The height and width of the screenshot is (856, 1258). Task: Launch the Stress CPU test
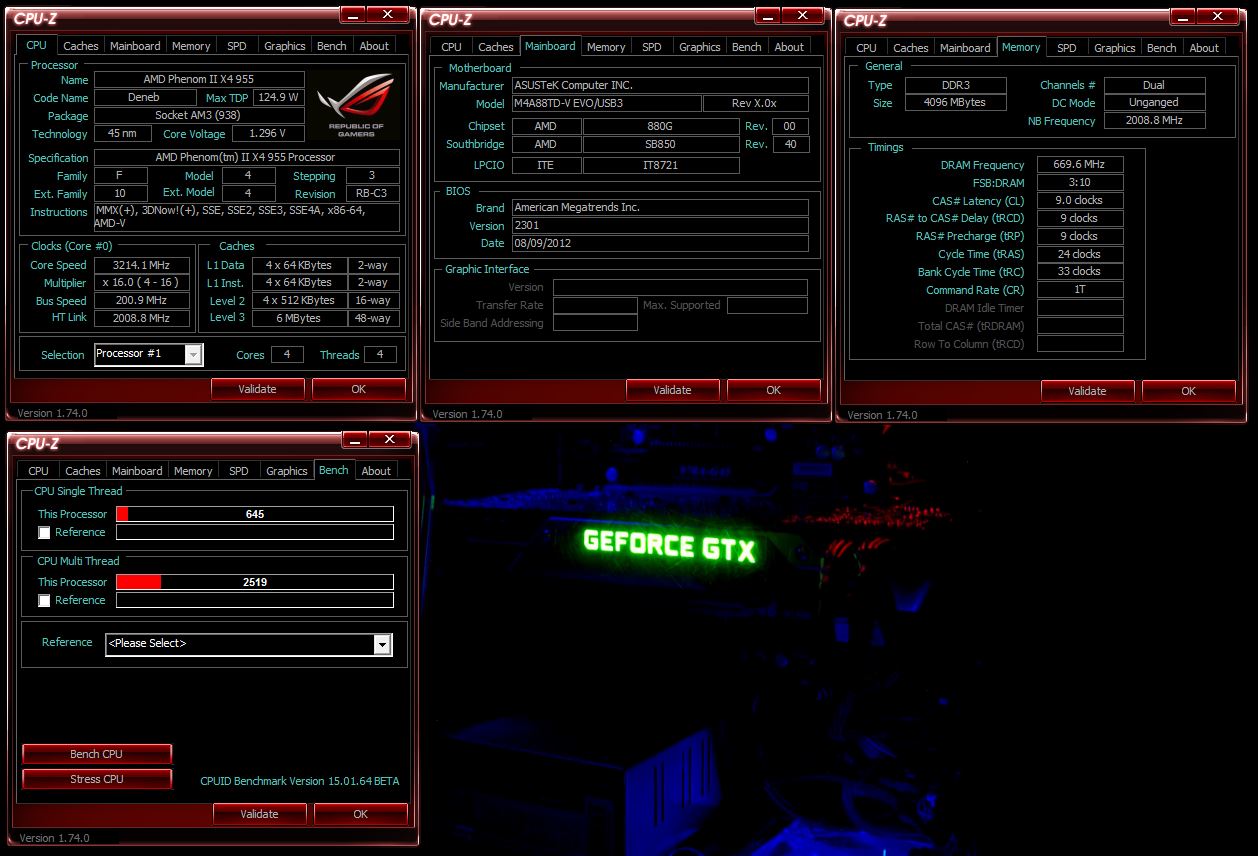(97, 779)
